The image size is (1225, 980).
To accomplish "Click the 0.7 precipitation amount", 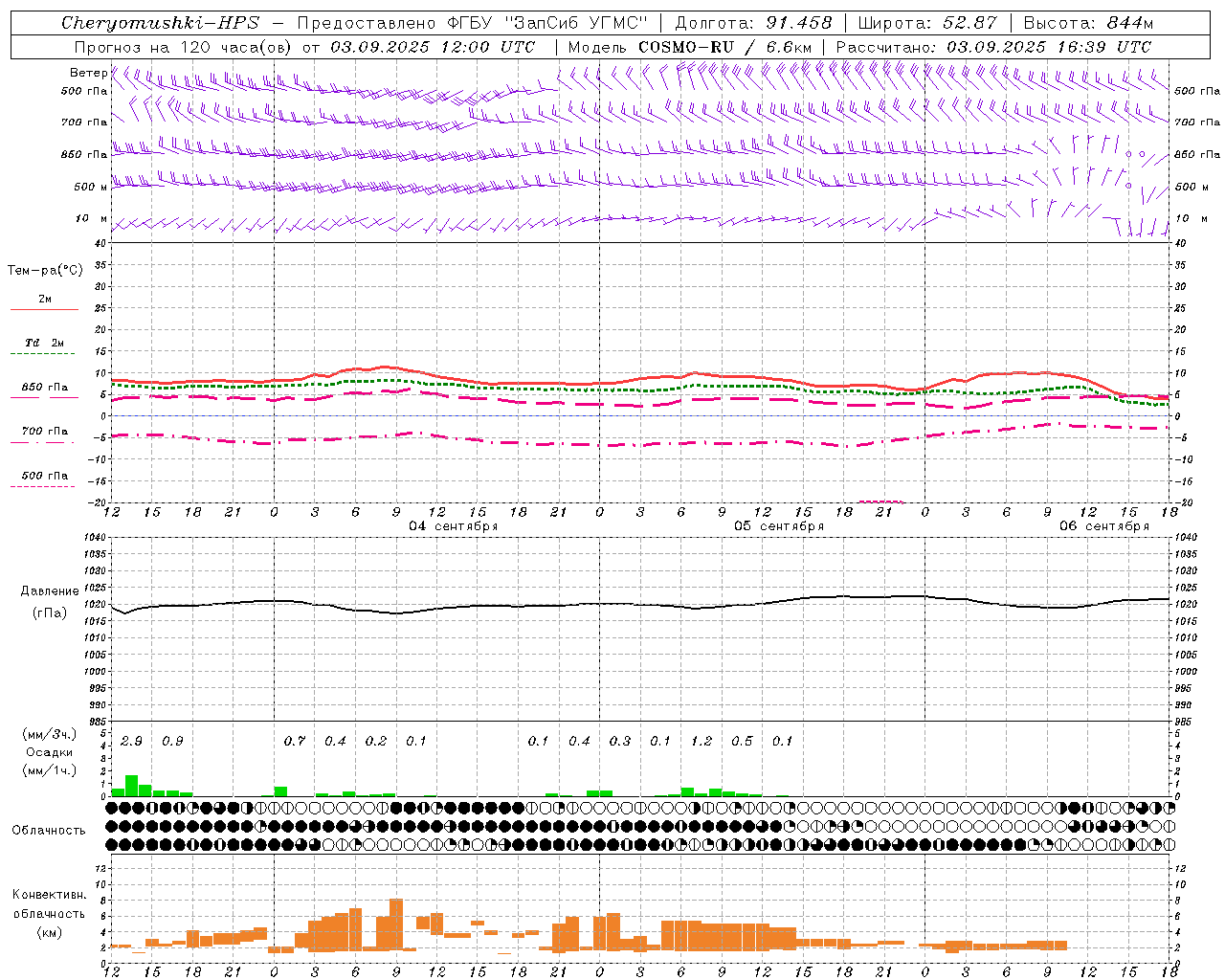I will 295,741.
